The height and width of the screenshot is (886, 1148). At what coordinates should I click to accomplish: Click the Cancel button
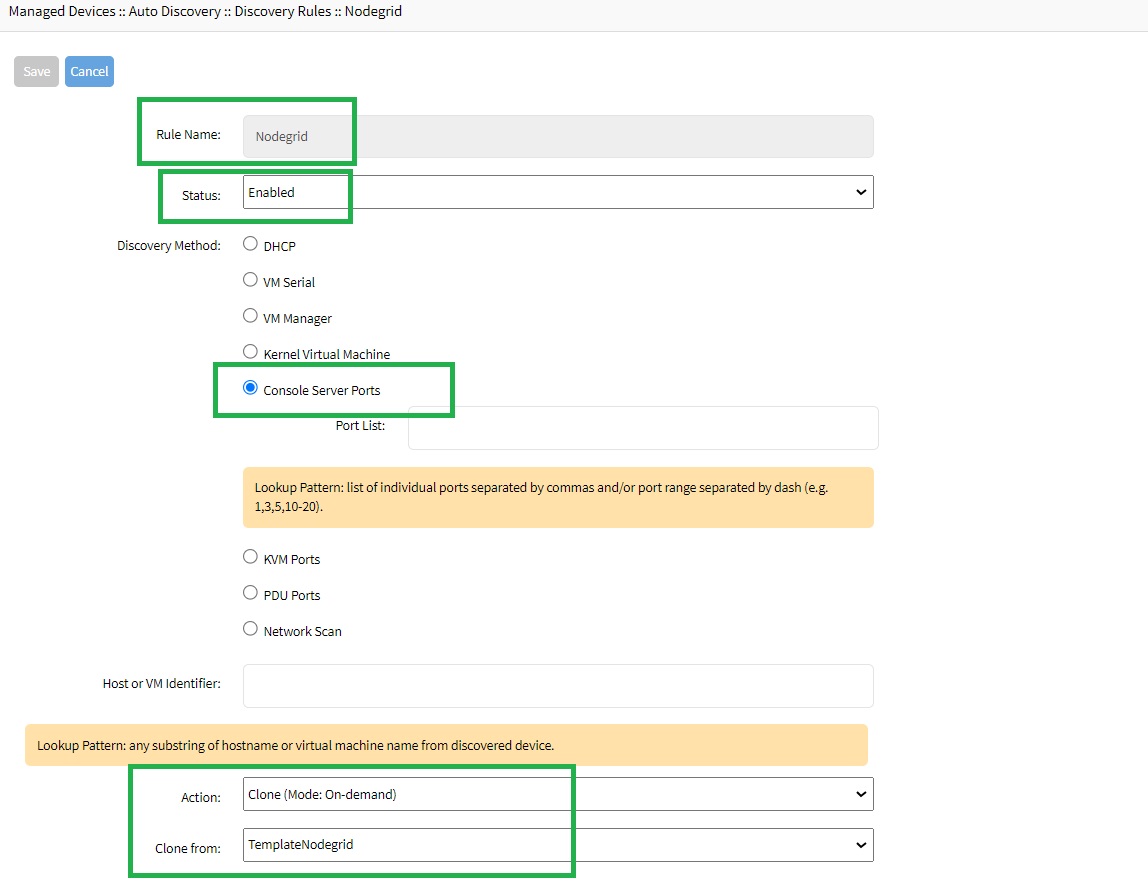pos(89,71)
